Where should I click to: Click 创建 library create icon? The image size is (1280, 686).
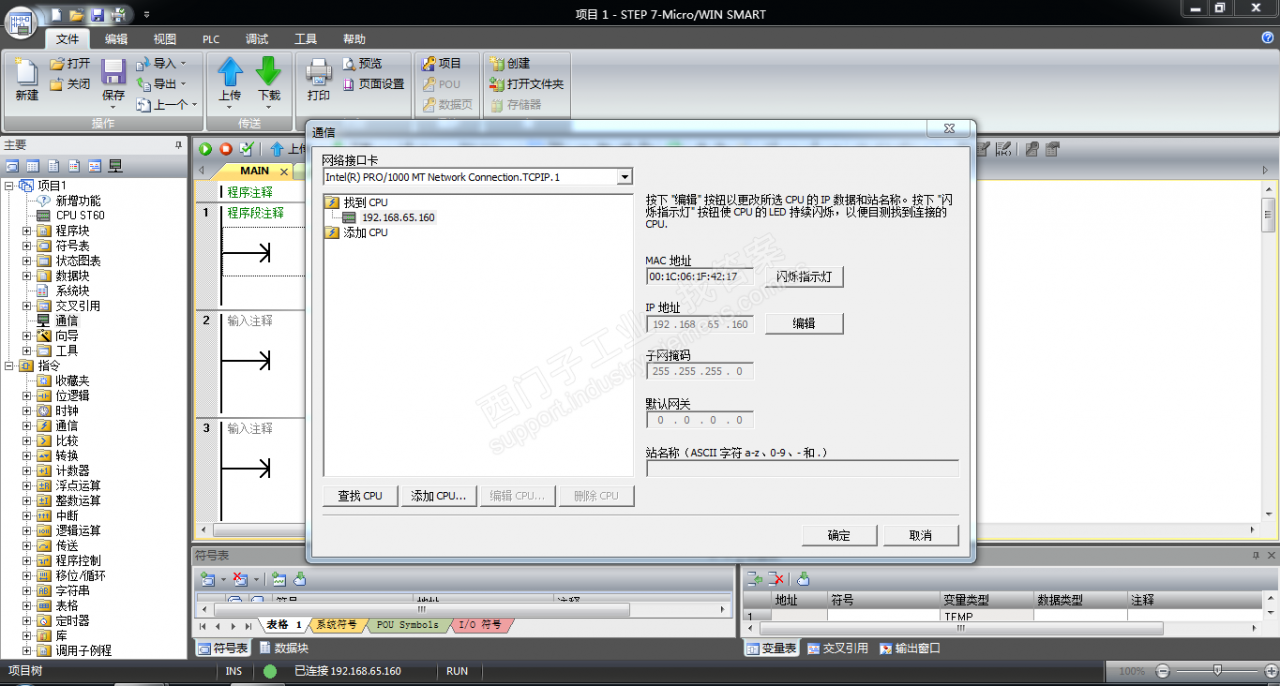[x=497, y=63]
